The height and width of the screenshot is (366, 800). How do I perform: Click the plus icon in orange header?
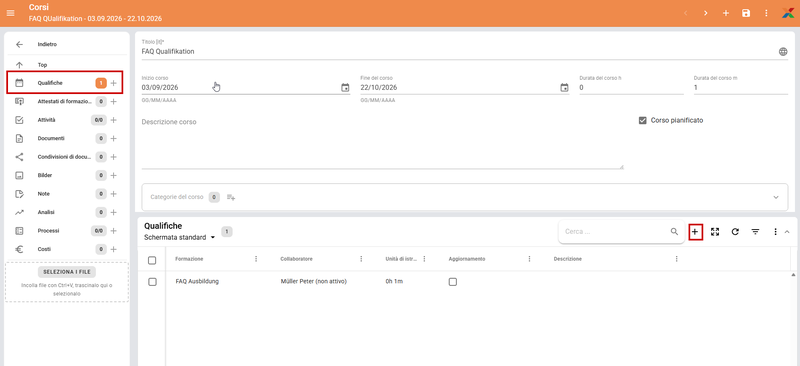point(726,13)
